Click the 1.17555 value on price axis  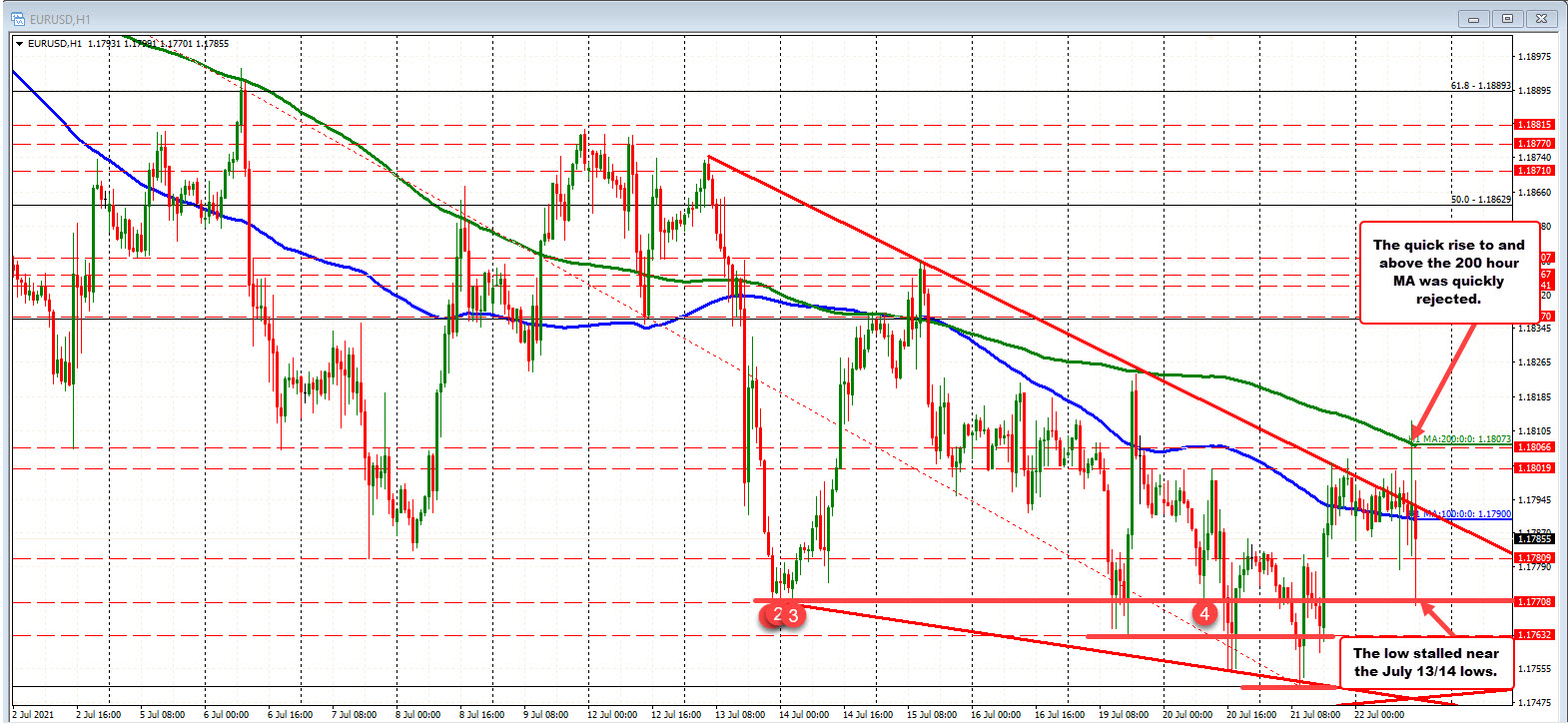coord(1535,669)
